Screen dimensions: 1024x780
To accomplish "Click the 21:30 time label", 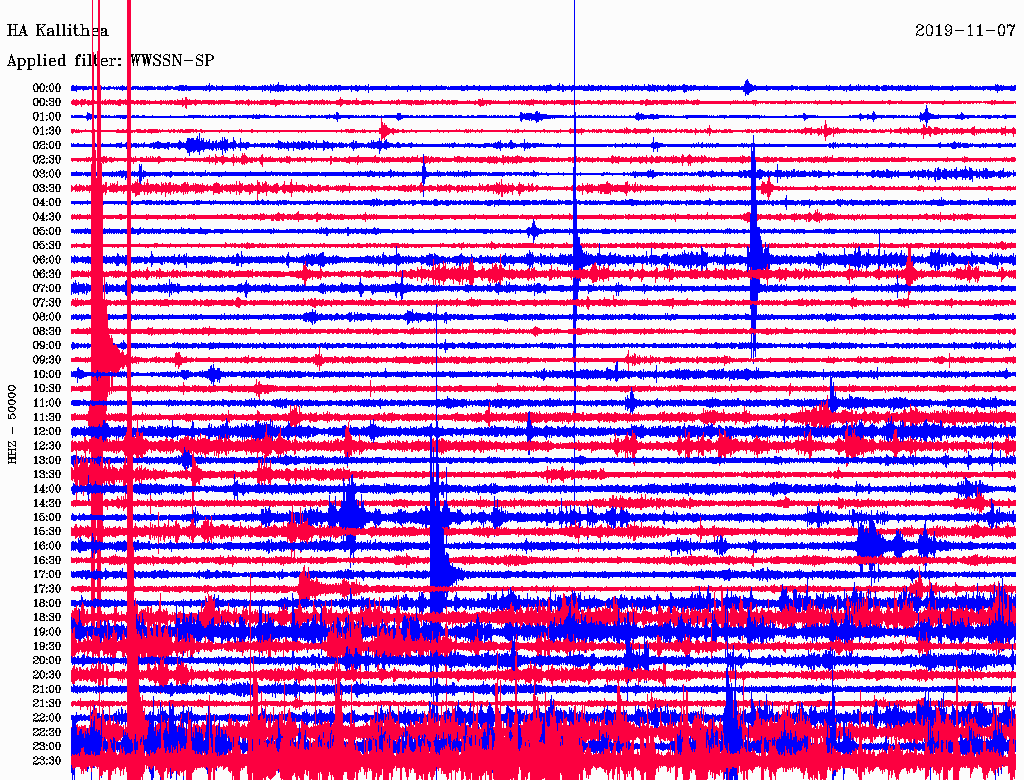I will tap(47, 703).
